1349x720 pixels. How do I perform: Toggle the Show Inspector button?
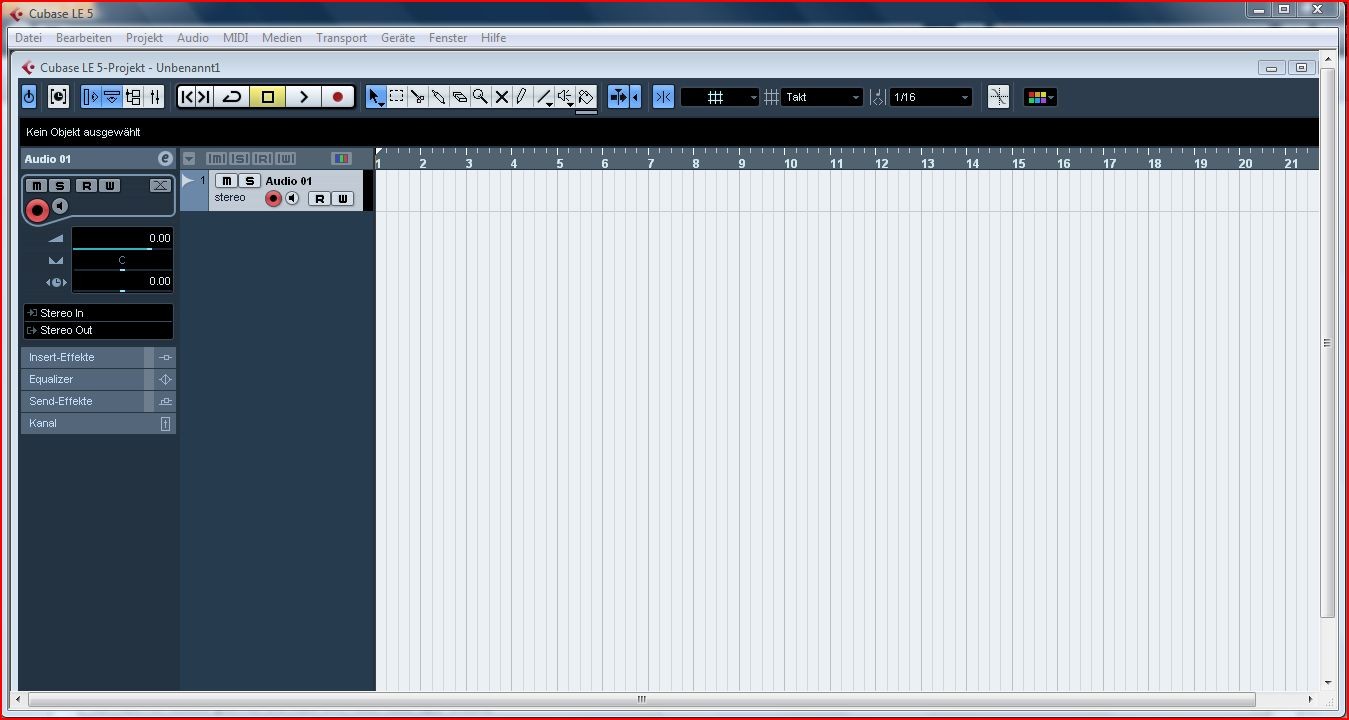91,97
